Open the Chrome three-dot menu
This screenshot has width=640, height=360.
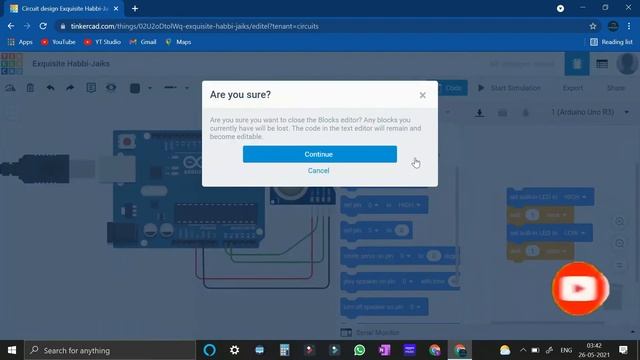pos(629,26)
